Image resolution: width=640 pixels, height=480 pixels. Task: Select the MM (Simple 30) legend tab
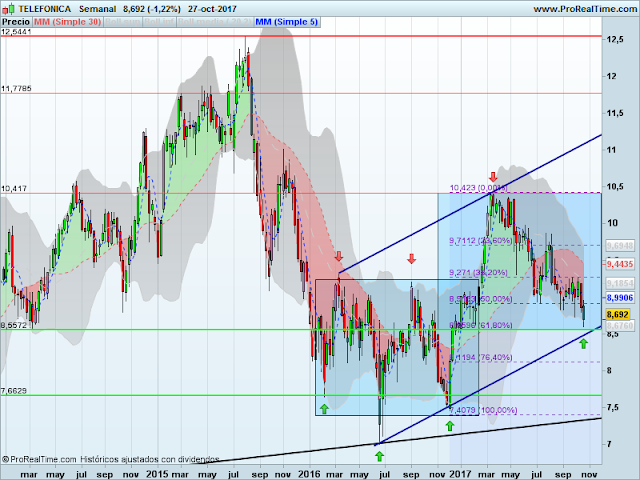67,22
